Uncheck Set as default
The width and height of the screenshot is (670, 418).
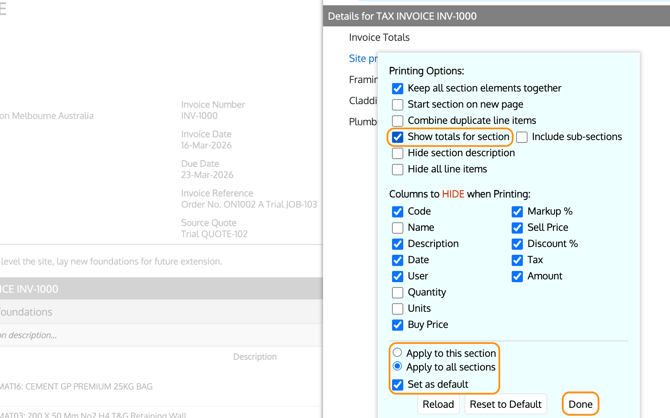(398, 384)
